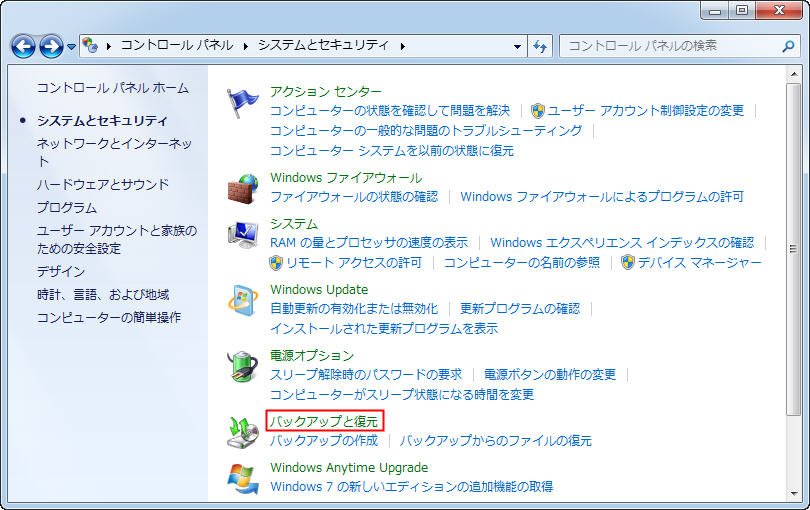Select ネットワークとインターネット in sidebar
Screen dimensions: 810x510
114,152
